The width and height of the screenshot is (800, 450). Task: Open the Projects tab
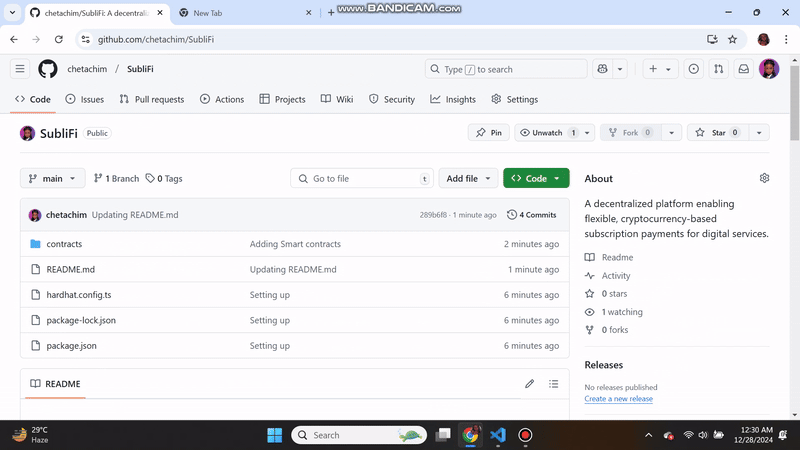pos(282,99)
